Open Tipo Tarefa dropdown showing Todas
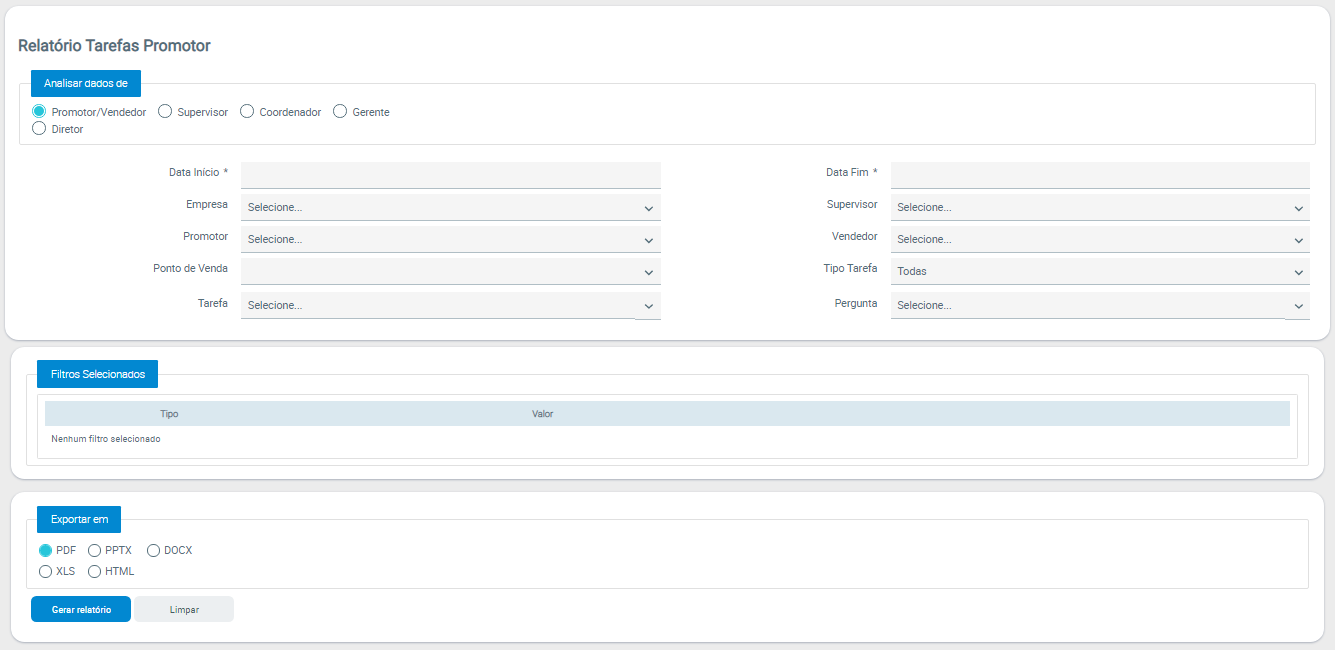 1099,271
